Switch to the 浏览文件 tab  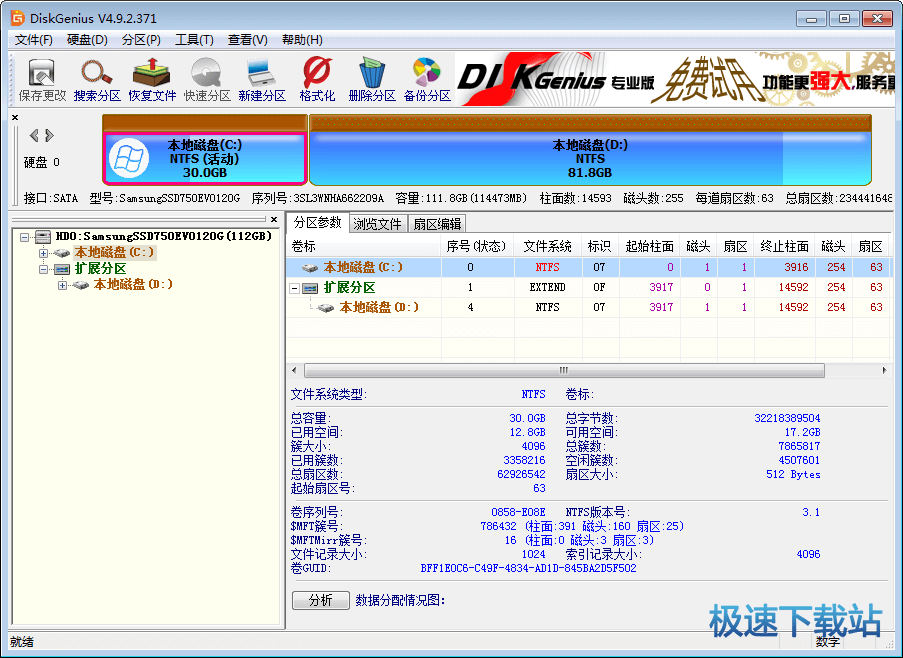[378, 224]
